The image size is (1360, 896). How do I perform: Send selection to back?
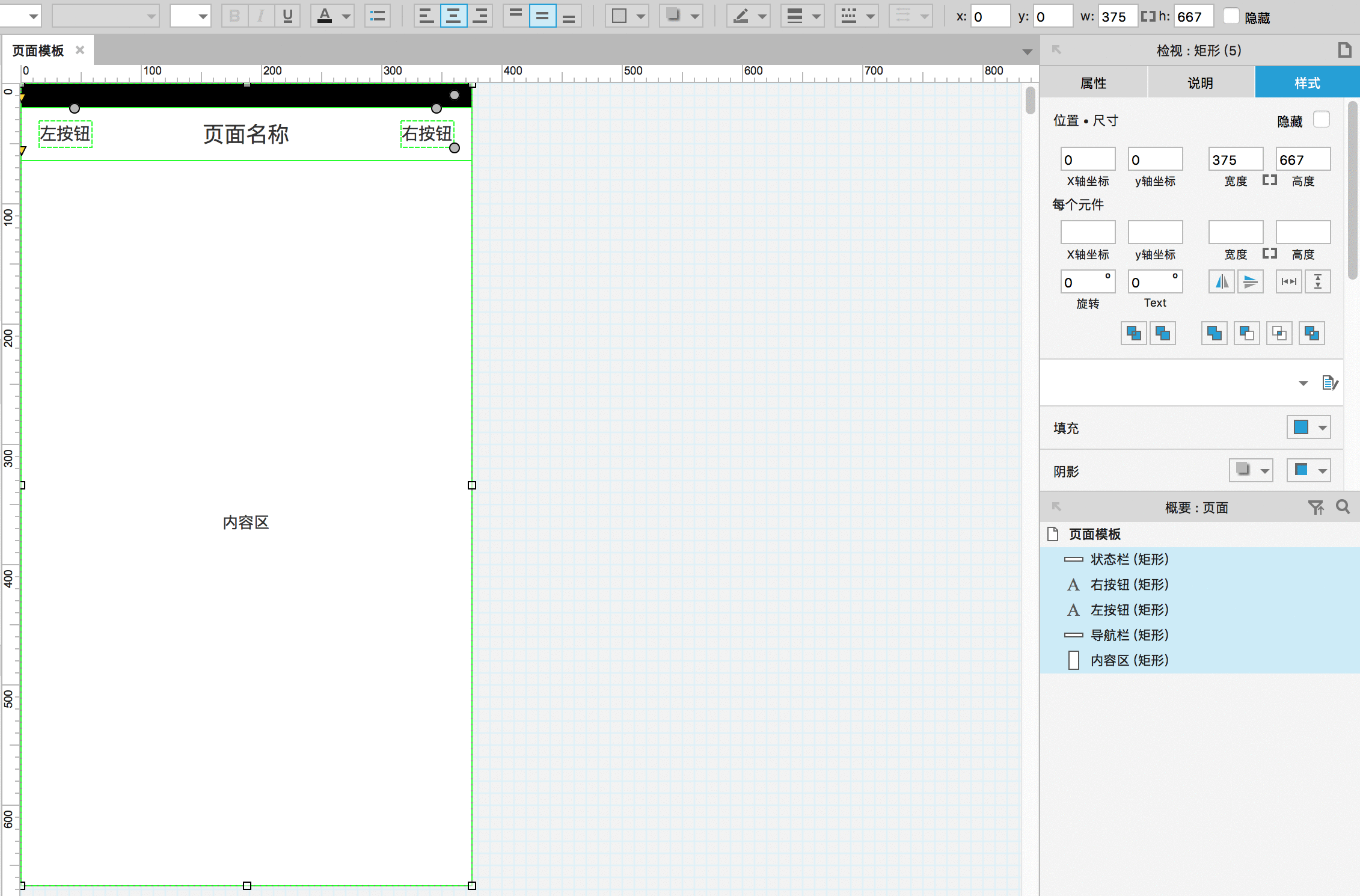[1163, 333]
